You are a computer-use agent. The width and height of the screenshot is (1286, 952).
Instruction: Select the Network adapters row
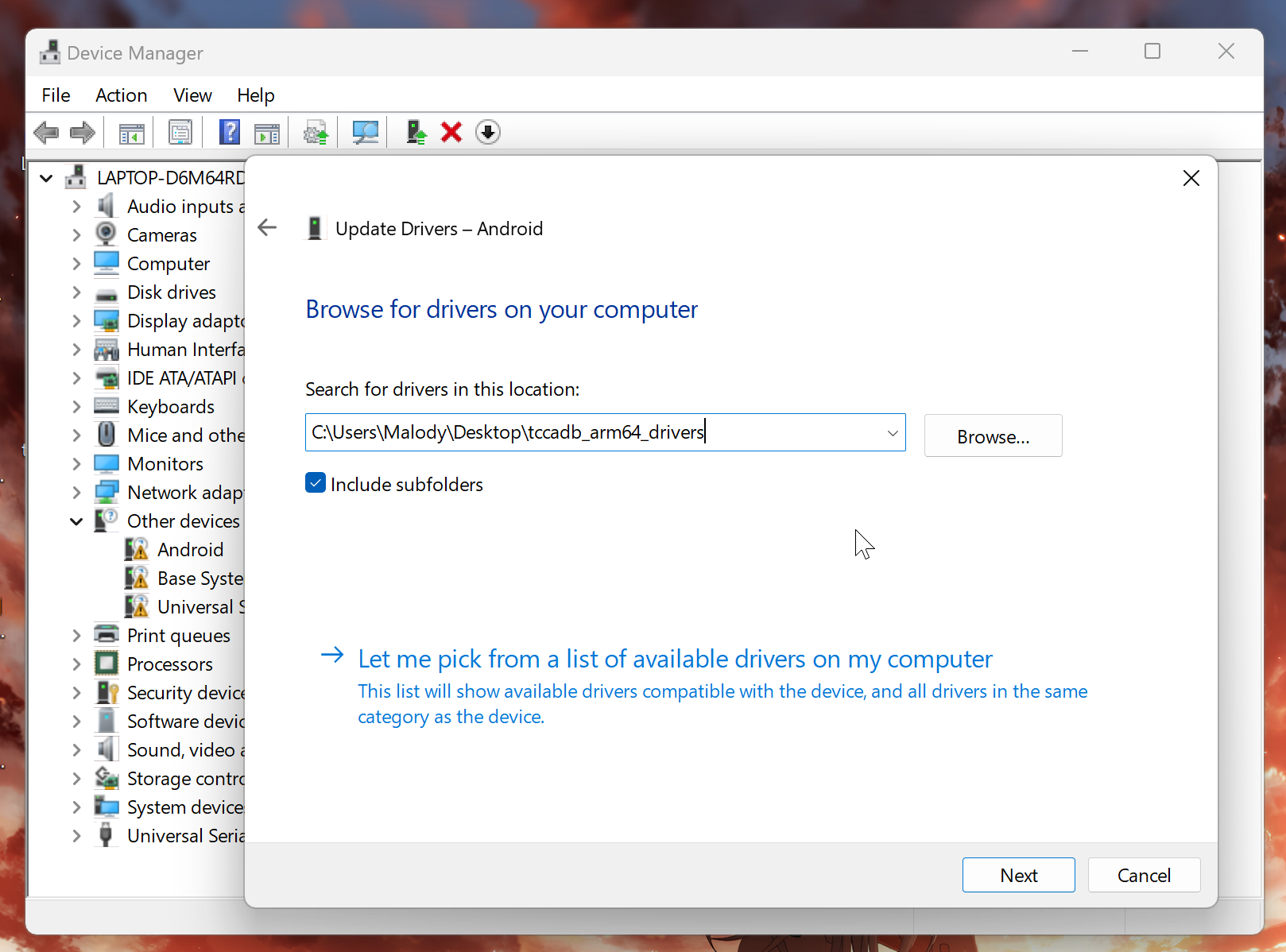[185, 493]
